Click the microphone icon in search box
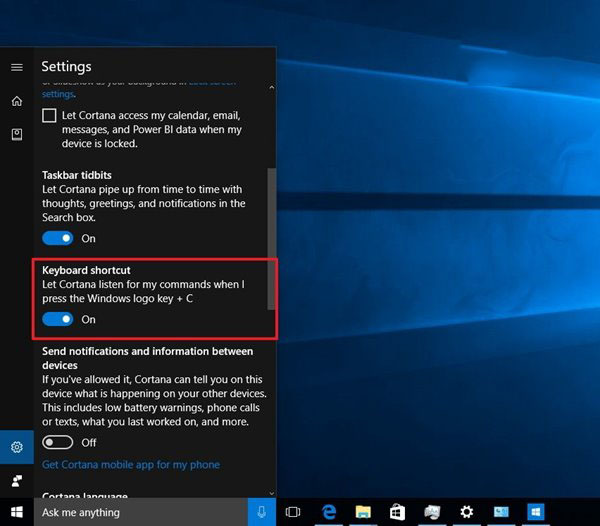Viewport: 600px width, 526px height. coord(261,512)
